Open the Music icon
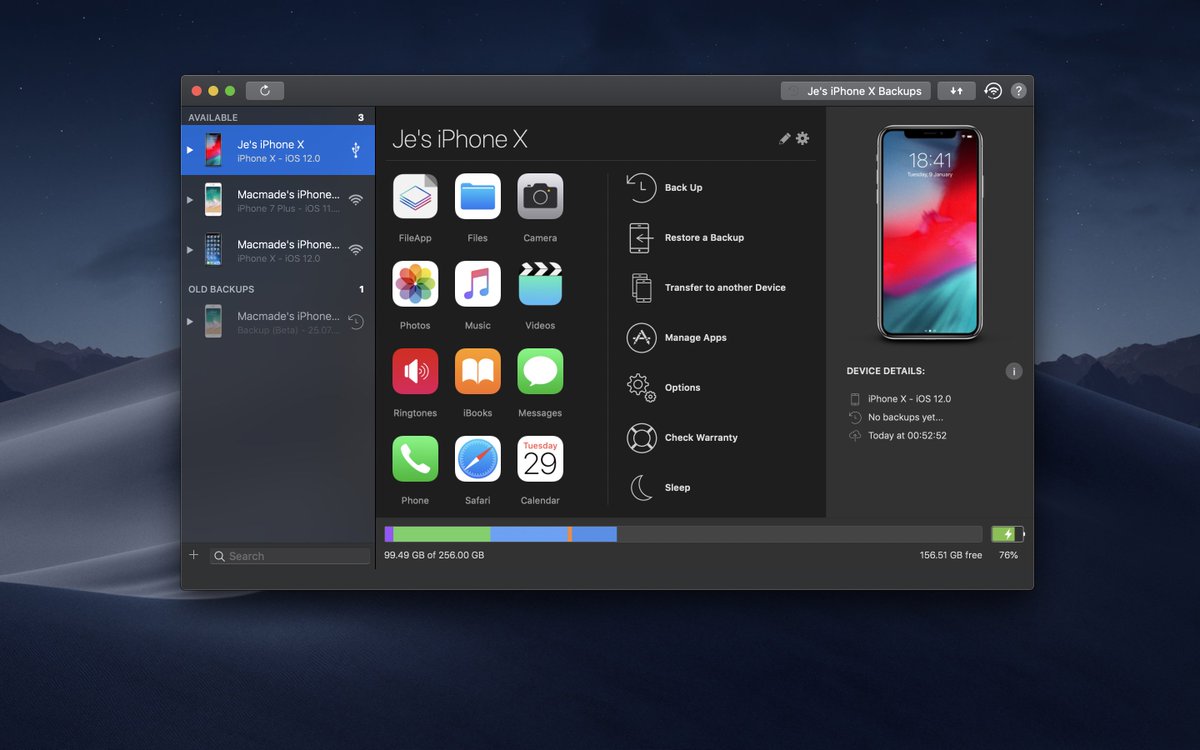The height and width of the screenshot is (750, 1200). point(477,284)
